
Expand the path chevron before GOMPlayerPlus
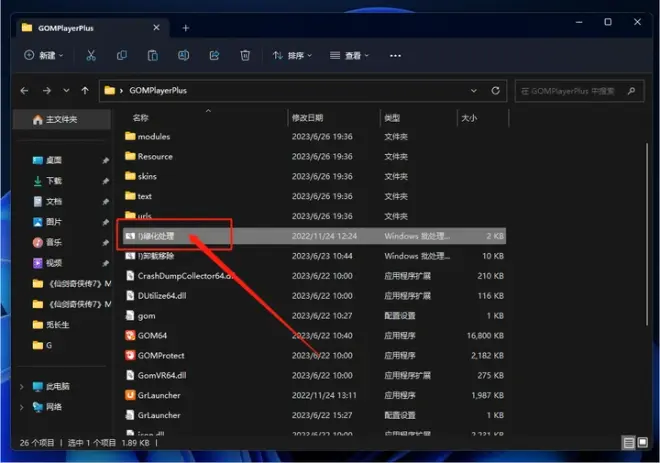[x=121, y=90]
